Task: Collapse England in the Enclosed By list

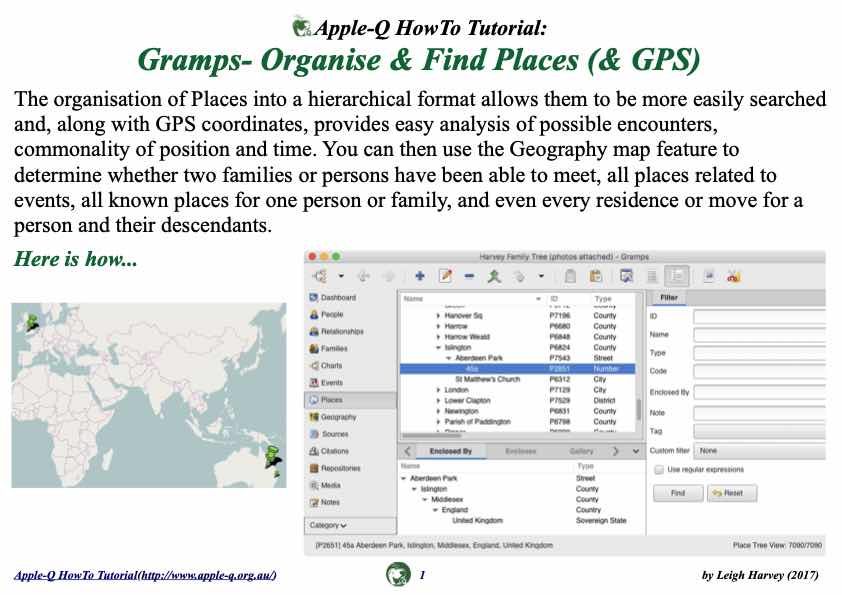Action: [435, 510]
